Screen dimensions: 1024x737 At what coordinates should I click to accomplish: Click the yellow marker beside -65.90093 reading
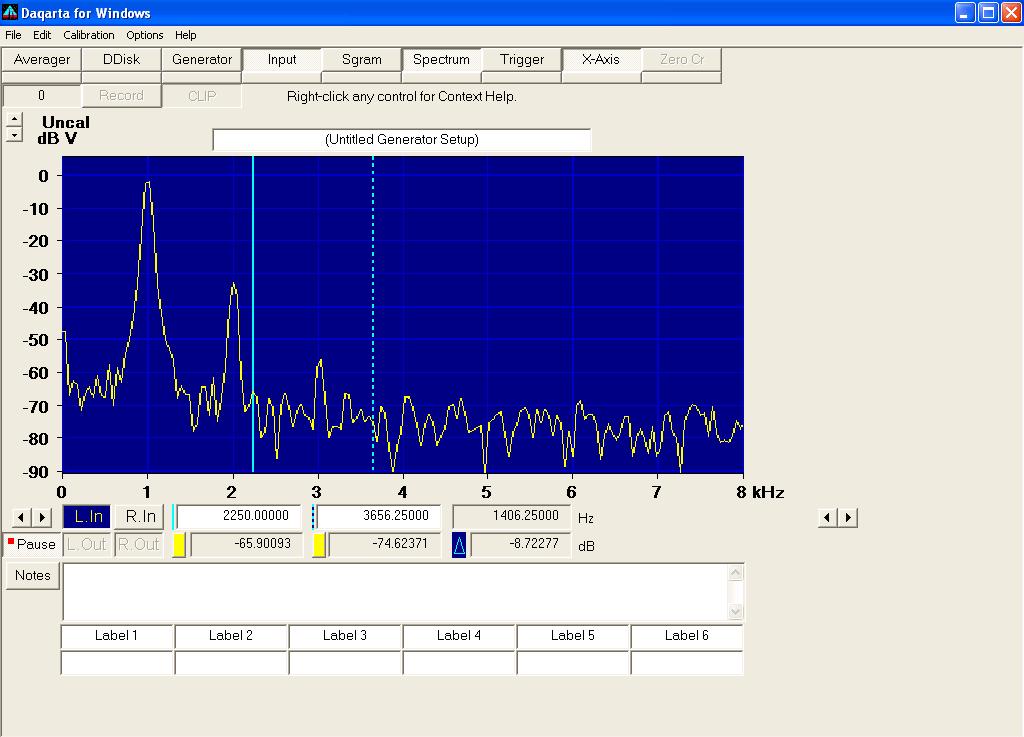179,545
